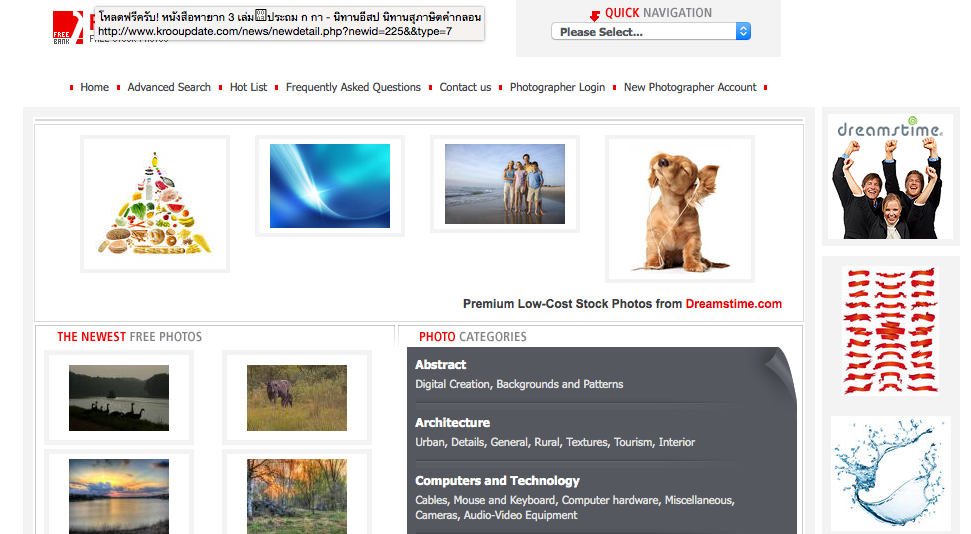This screenshot has height=534, width=971.
Task: Select the Abstract photo category
Action: (x=441, y=365)
